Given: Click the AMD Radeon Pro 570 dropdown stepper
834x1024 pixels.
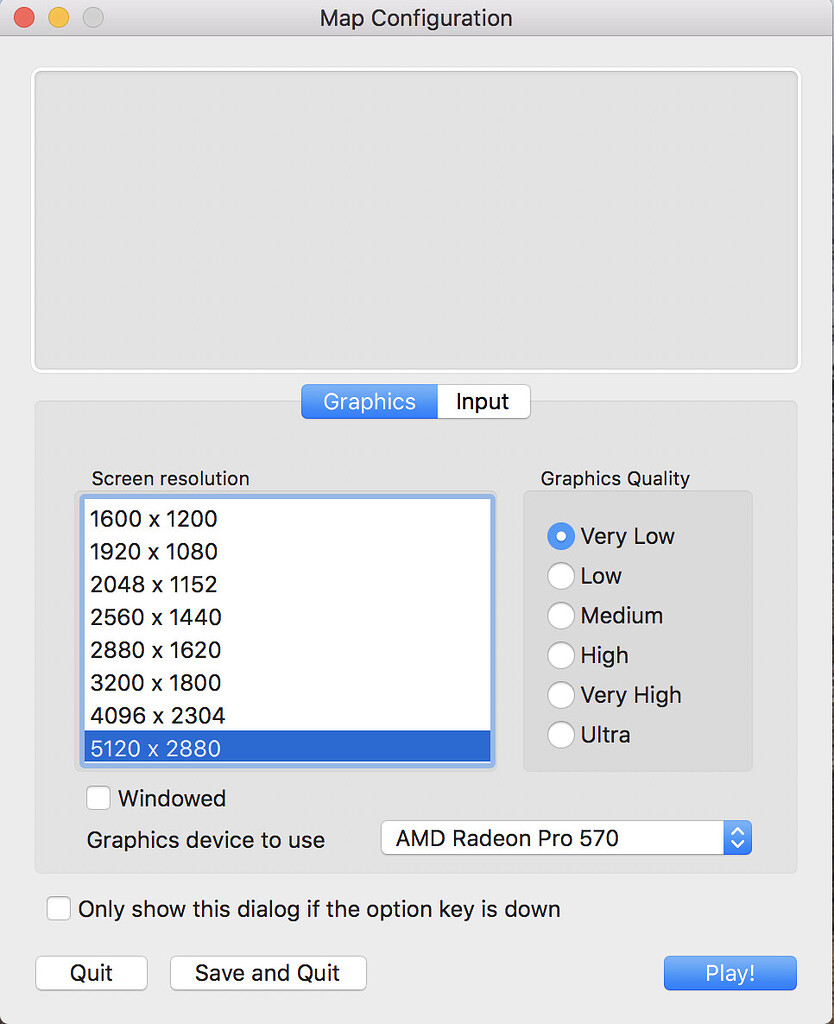Looking at the screenshot, I should tap(737, 838).
